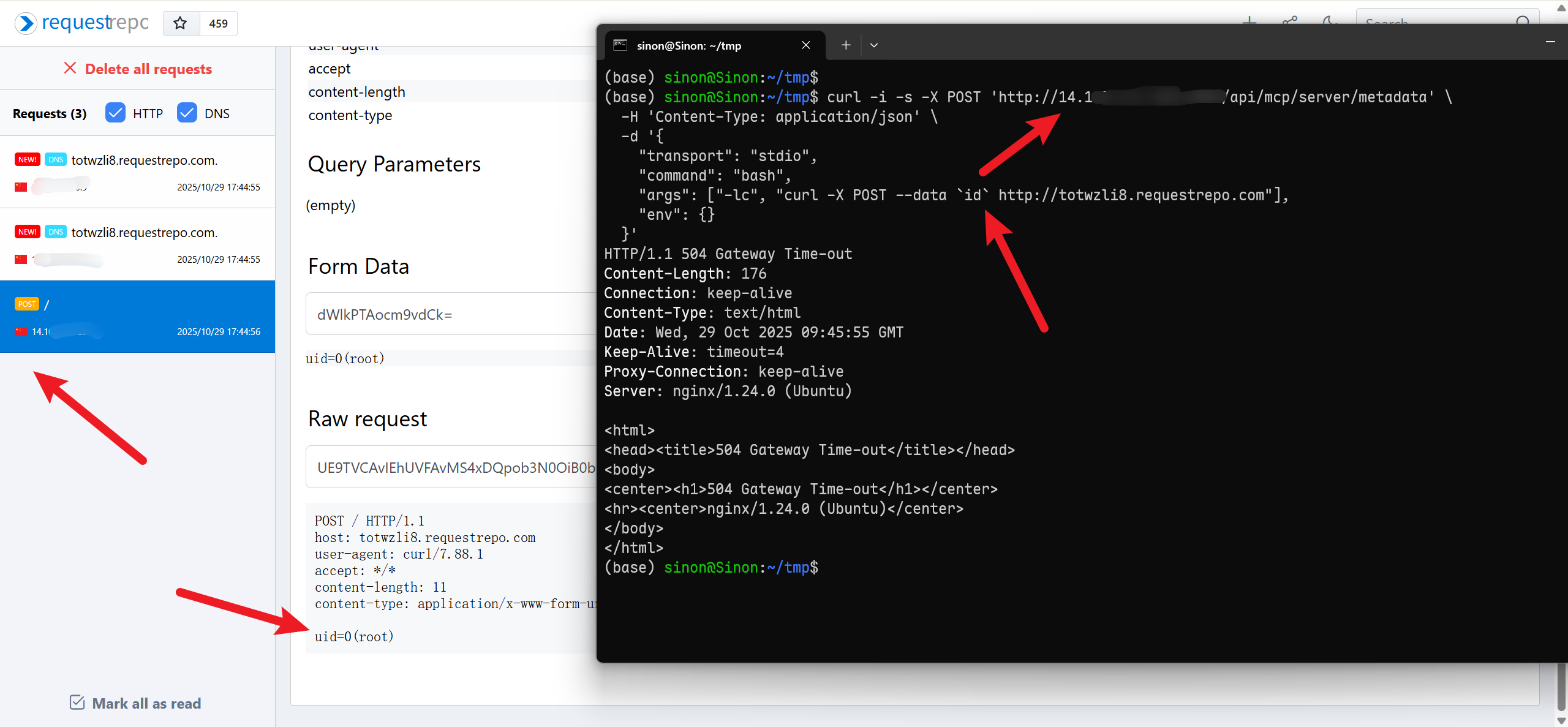Click the page scrollbar down arrow
This screenshot has width=1568, height=727.
pyautogui.click(x=1561, y=720)
